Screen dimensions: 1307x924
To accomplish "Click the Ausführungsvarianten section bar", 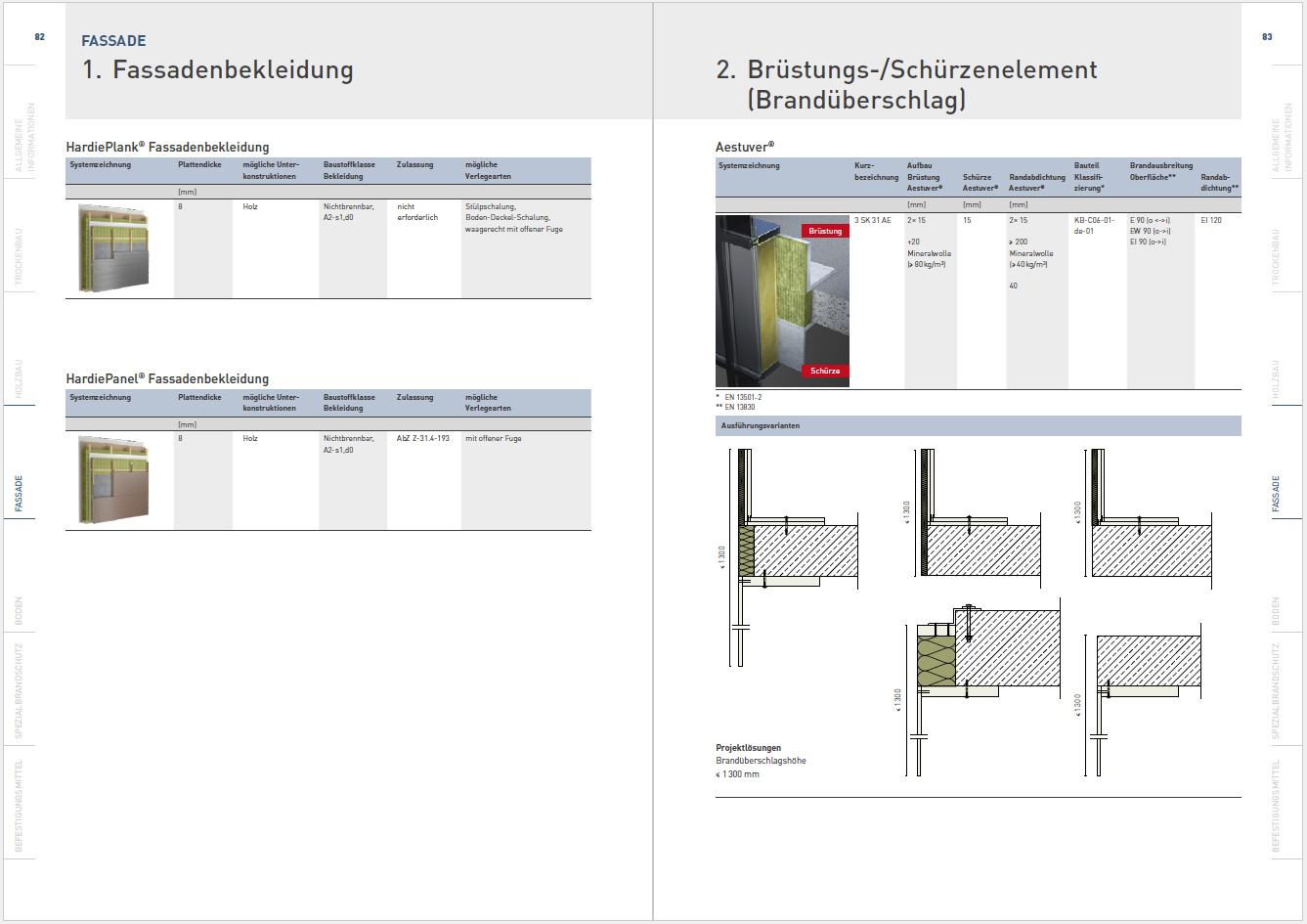I will tap(978, 425).
